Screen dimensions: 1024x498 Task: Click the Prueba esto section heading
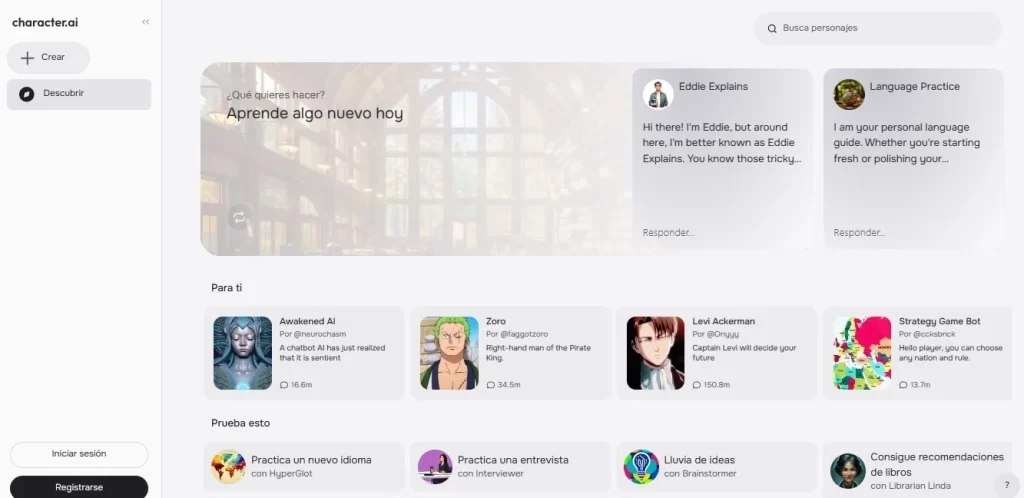[240, 423]
